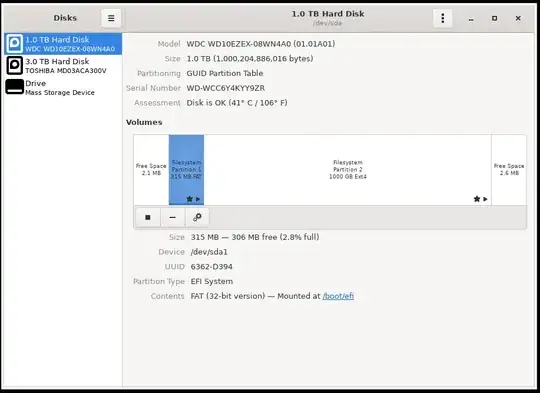Click the serial number WD-WCC6Y4KYY9ZR
Image resolution: width=540 pixels, height=393 pixels.
point(226,88)
